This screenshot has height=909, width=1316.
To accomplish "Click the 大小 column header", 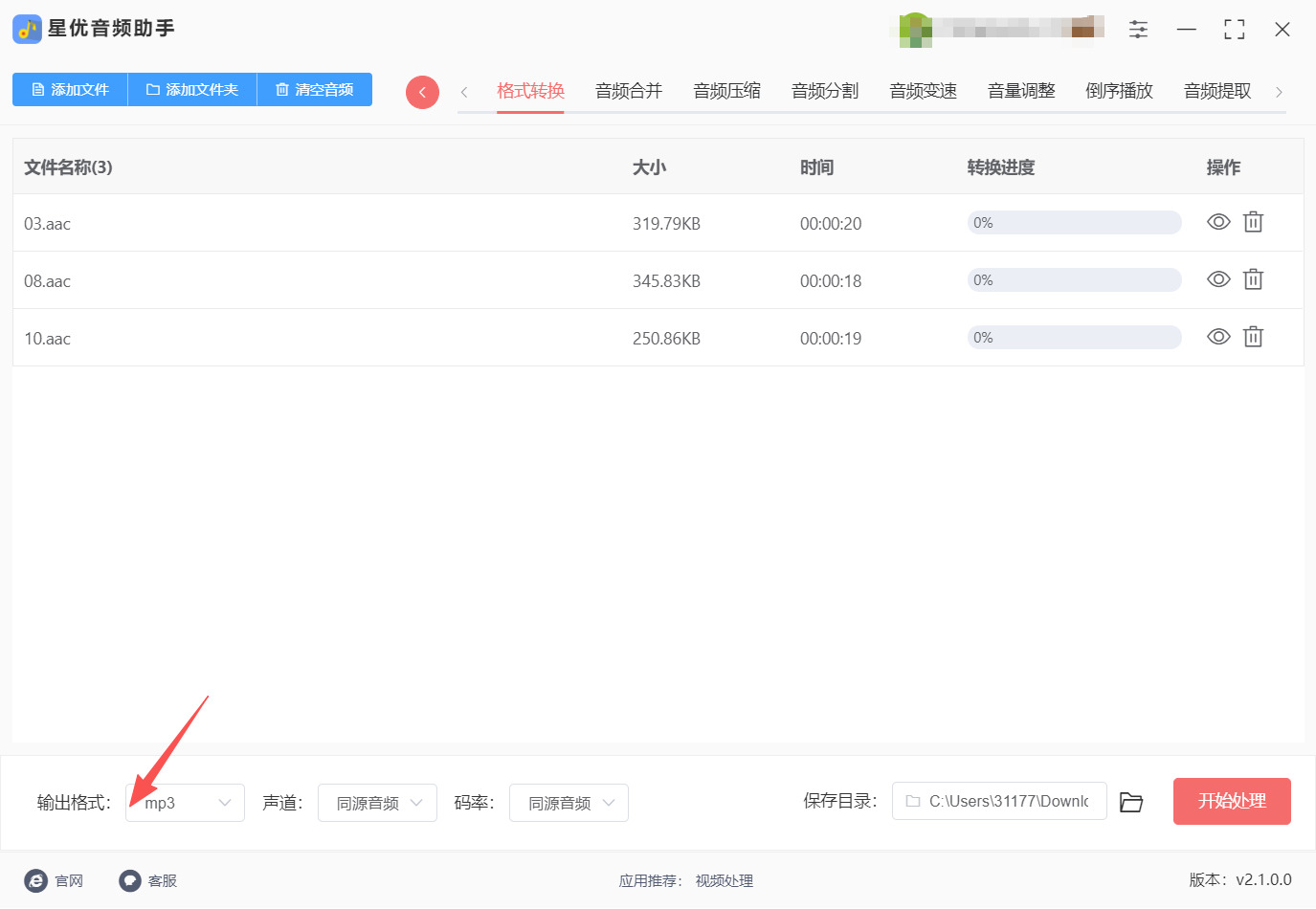I will (649, 167).
